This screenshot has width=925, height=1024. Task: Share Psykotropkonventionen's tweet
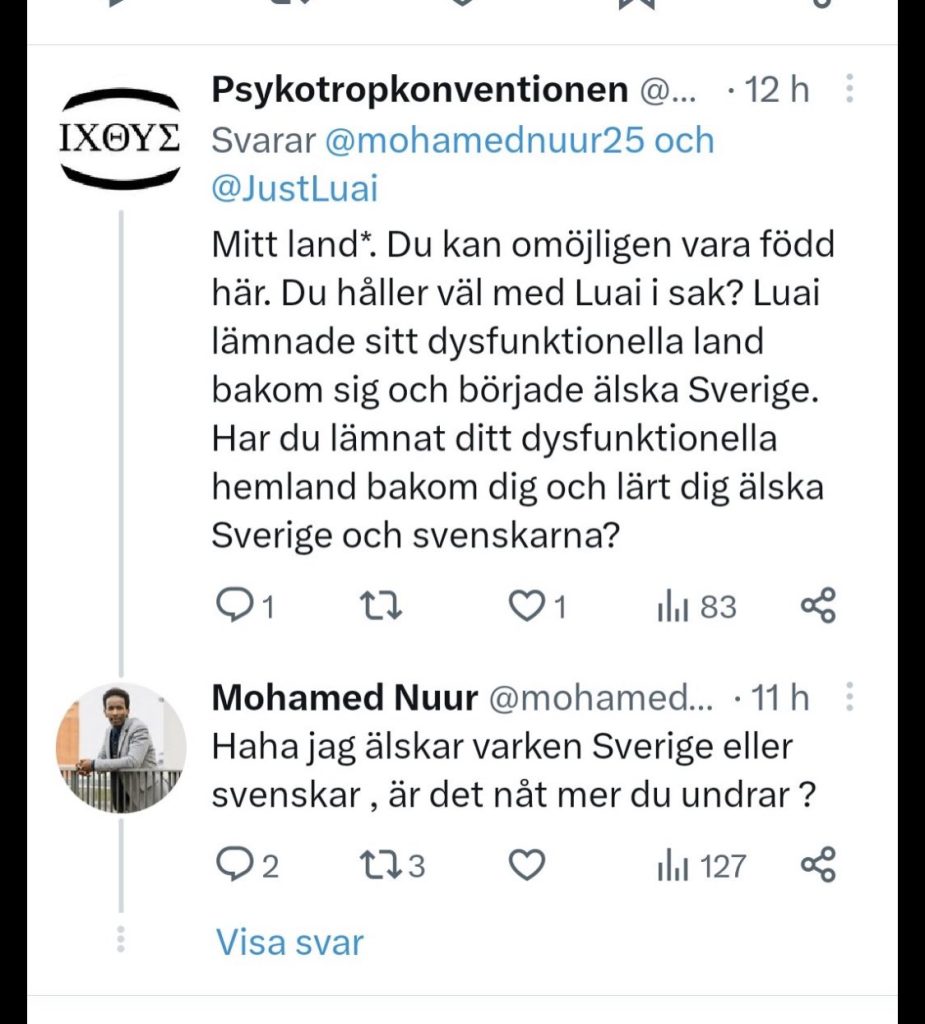[818, 606]
